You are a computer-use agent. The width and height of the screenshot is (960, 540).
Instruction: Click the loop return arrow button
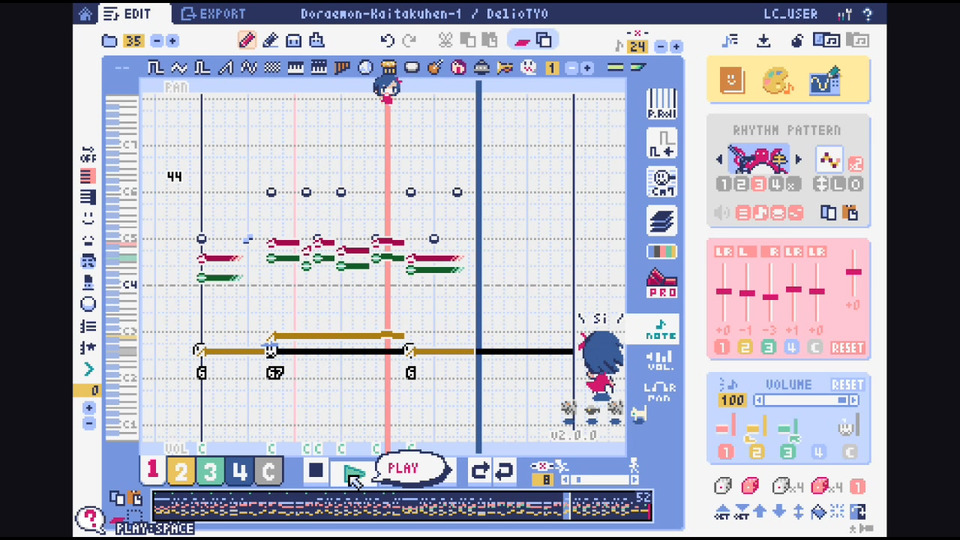(x=504, y=471)
